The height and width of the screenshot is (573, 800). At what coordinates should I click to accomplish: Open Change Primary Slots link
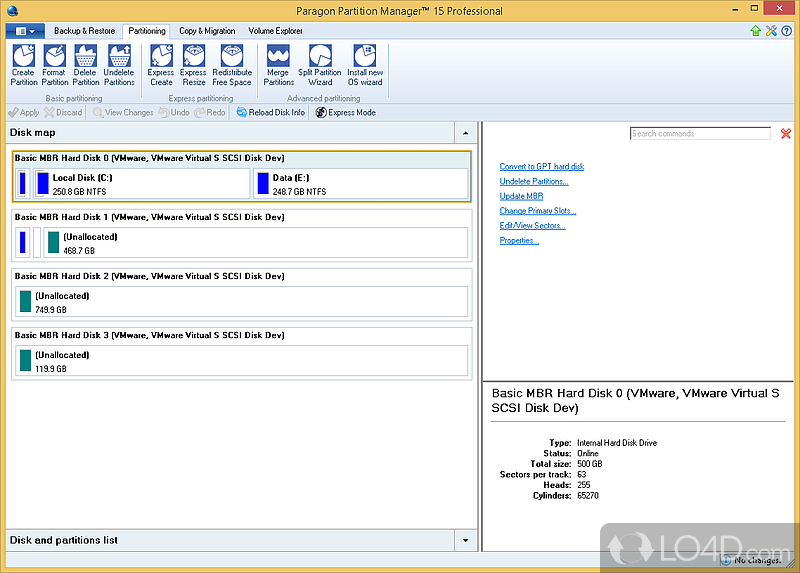point(538,211)
